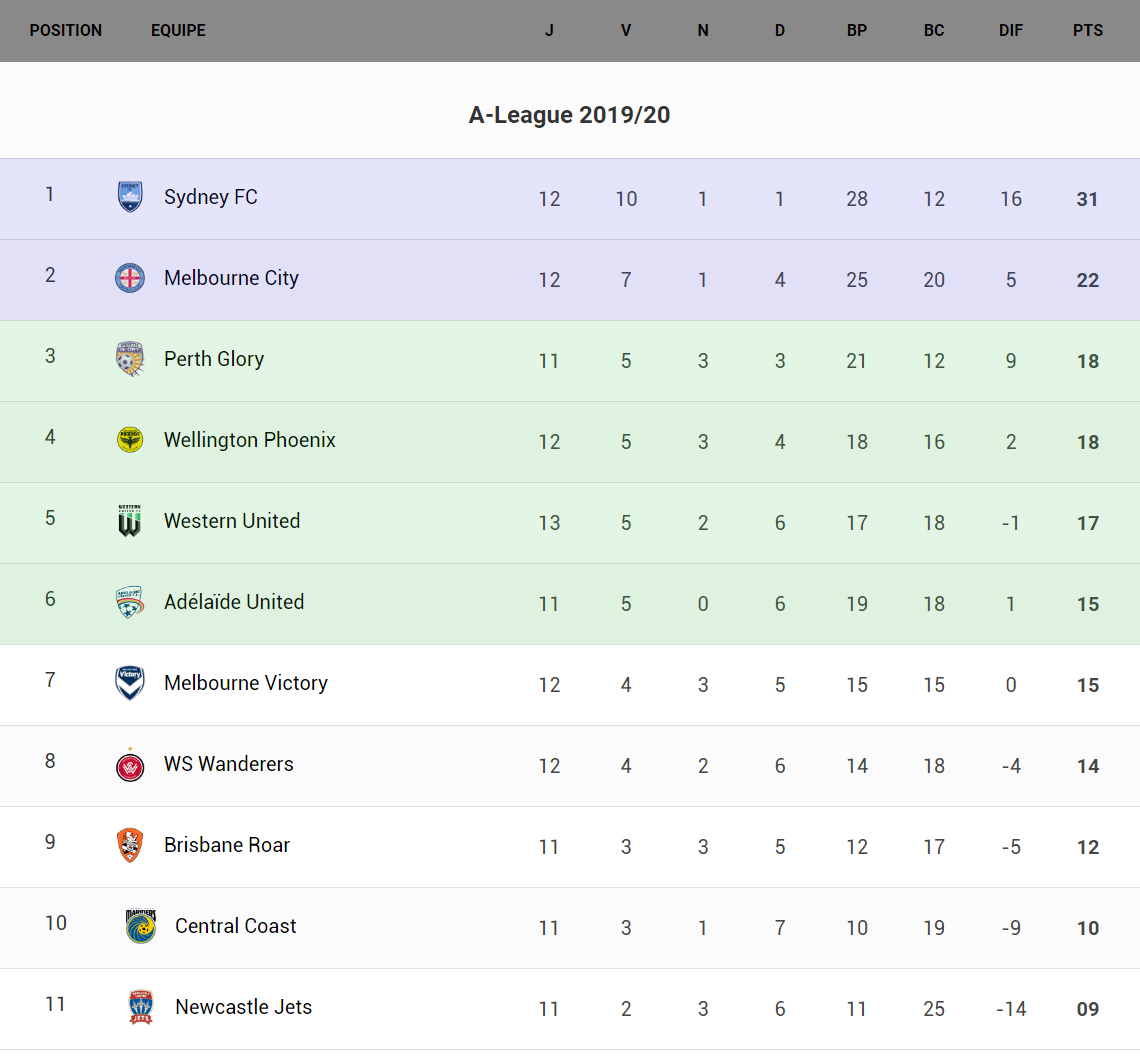The width and height of the screenshot is (1140, 1058).
Task: Open the Western United logo
Action: coord(130,521)
